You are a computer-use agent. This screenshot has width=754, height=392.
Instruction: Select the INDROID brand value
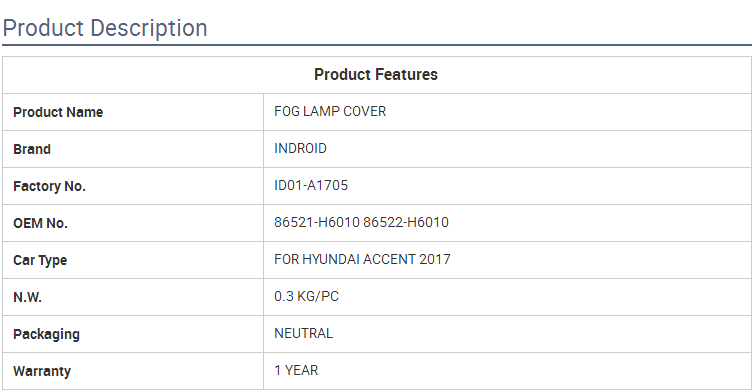(x=300, y=148)
